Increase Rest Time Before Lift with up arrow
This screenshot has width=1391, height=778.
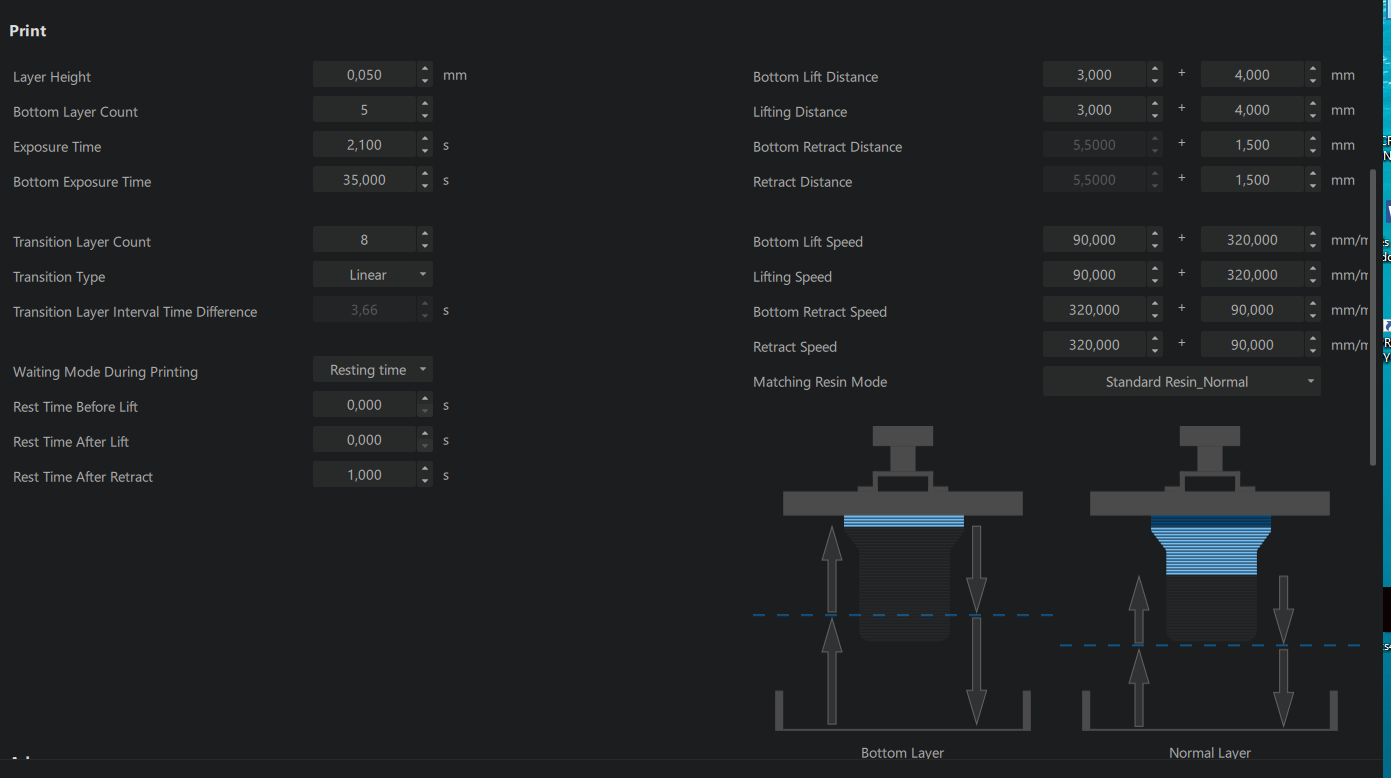coord(425,399)
